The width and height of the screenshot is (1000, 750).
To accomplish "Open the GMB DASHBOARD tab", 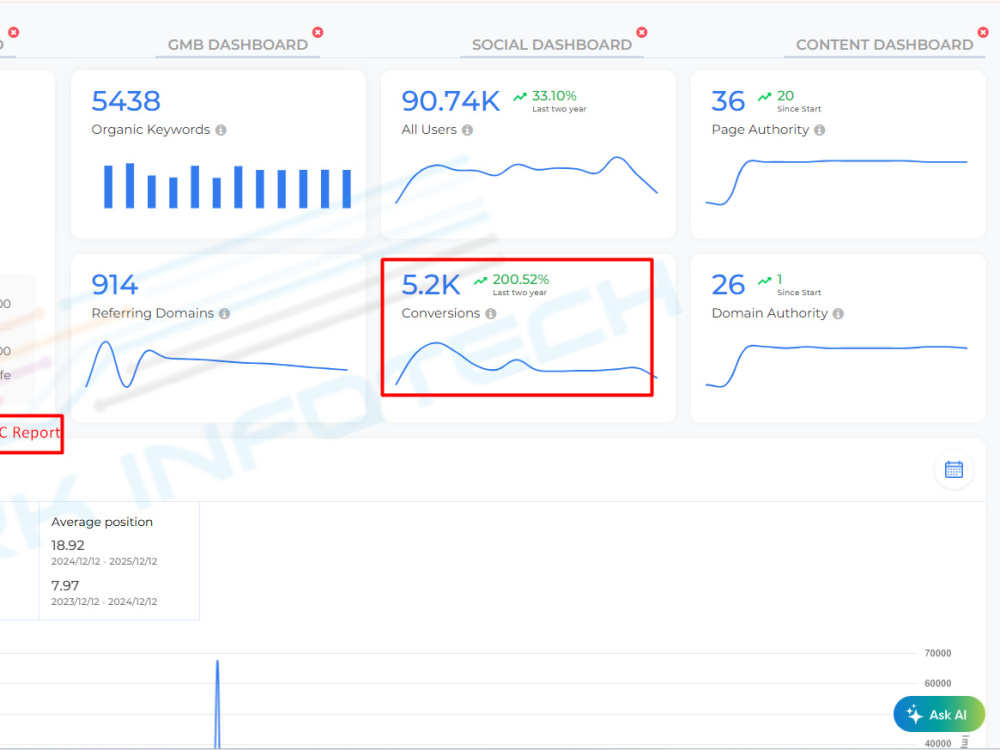I will 237,45.
